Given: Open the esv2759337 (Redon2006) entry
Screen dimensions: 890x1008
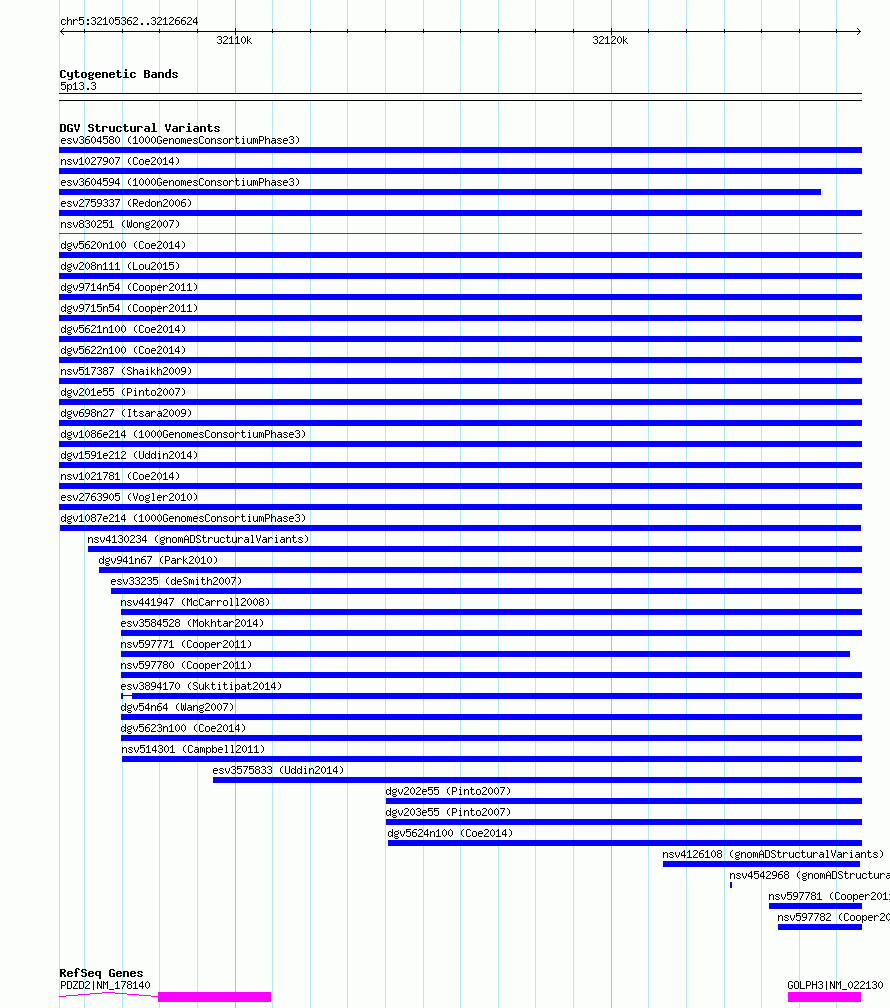Looking at the screenshot, I should 126,203.
